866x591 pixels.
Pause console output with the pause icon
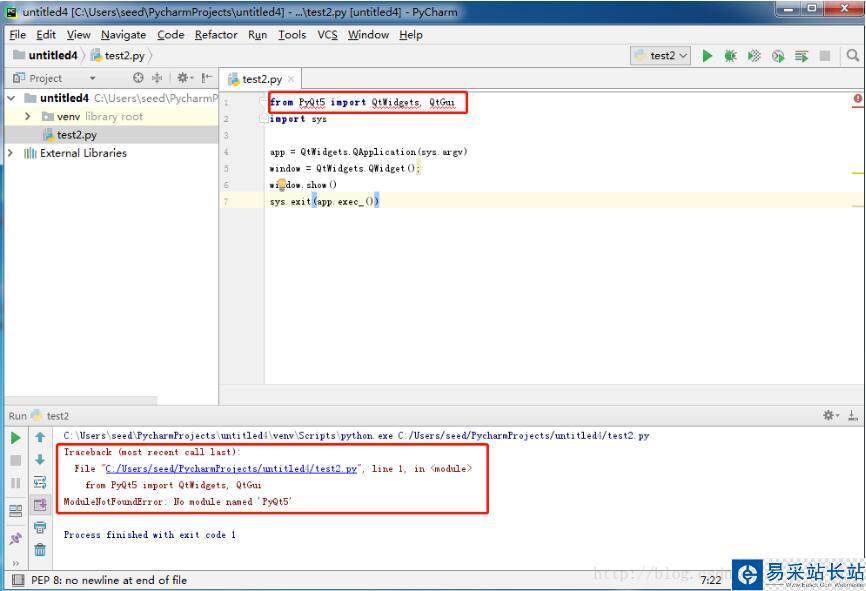click(14, 481)
